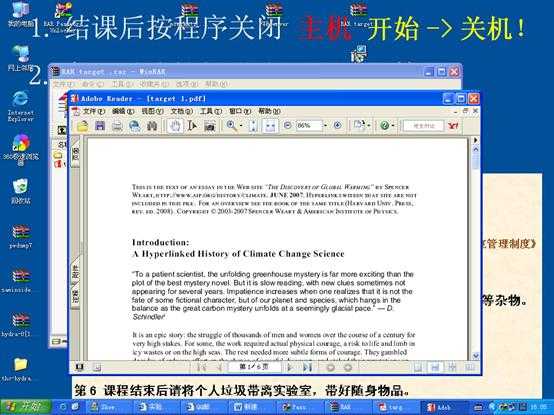Click the vertical scrollbar up arrow in Reader
The image size is (554, 415).
click(476, 149)
